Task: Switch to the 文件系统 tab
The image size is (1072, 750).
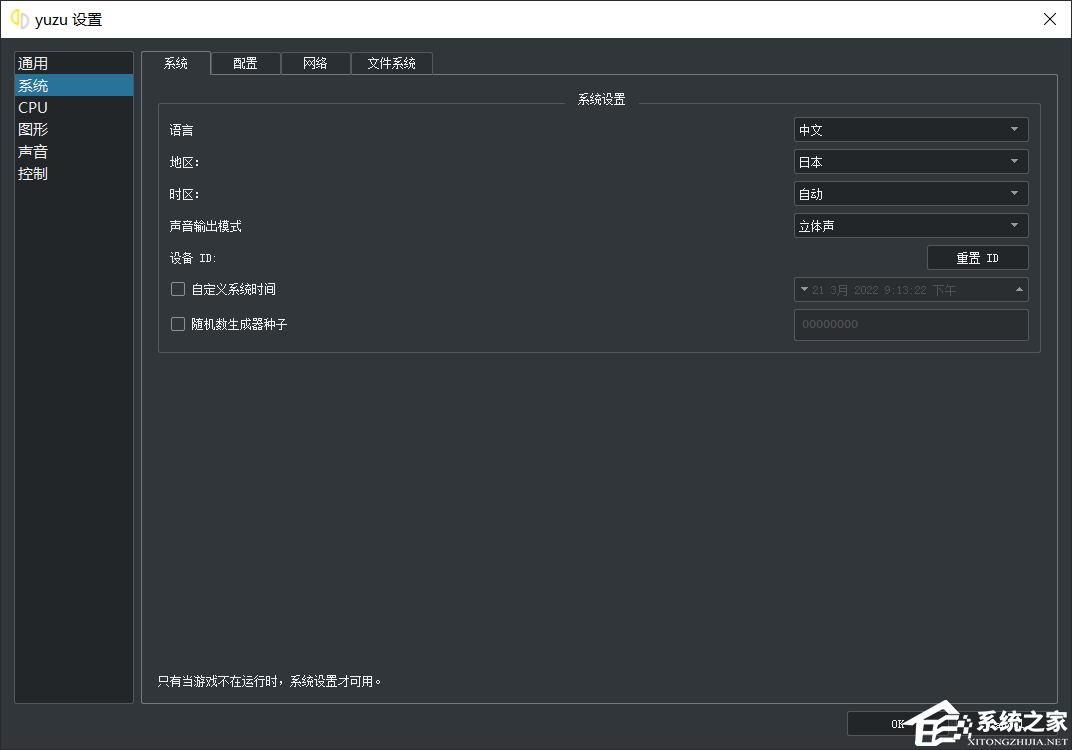Action: point(391,63)
